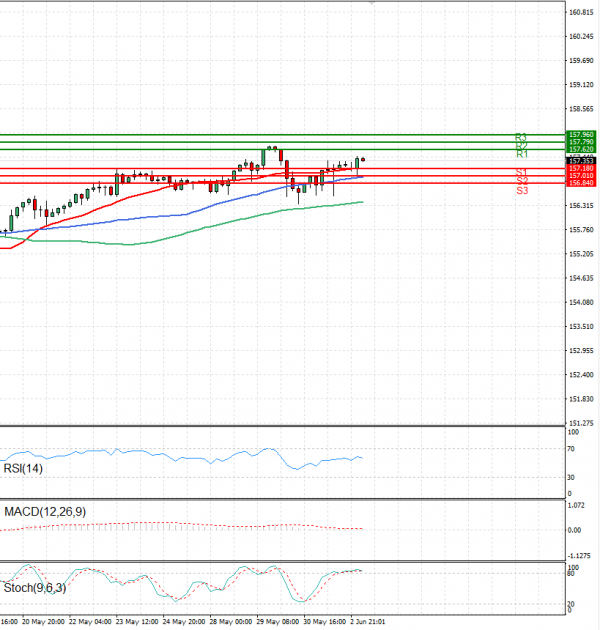Click the green 157.790 price tag
The height and width of the screenshot is (630, 600).
click(x=581, y=142)
